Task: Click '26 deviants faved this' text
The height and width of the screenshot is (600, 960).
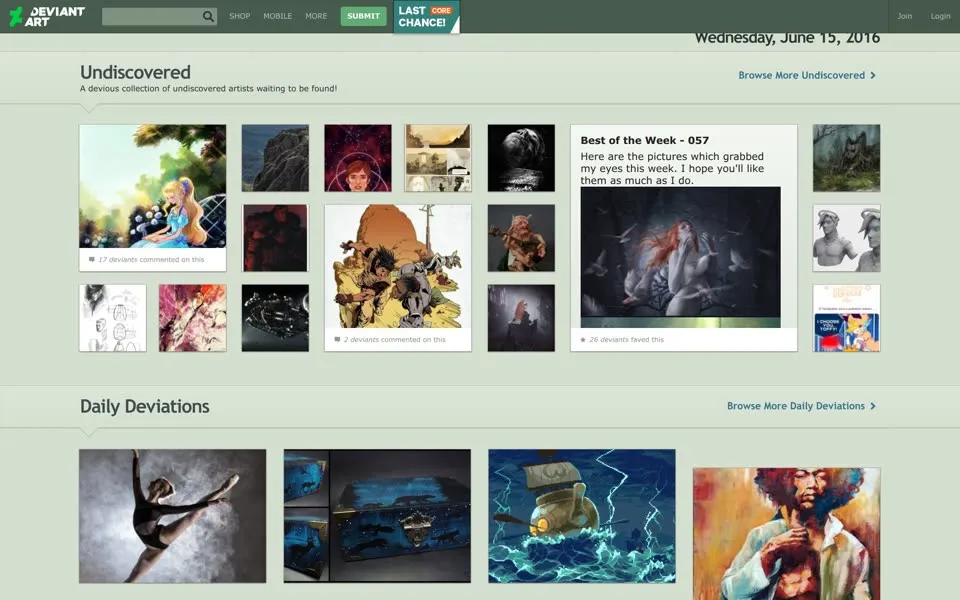Action: pos(626,340)
